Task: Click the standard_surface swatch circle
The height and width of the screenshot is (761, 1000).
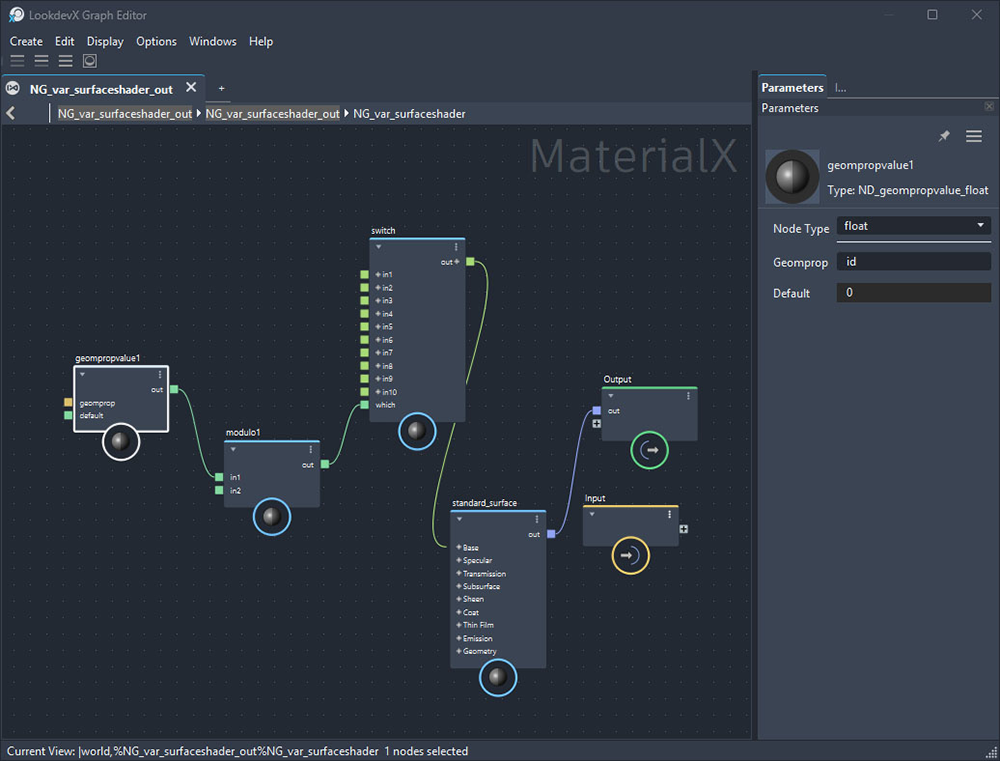Action: 498,677
